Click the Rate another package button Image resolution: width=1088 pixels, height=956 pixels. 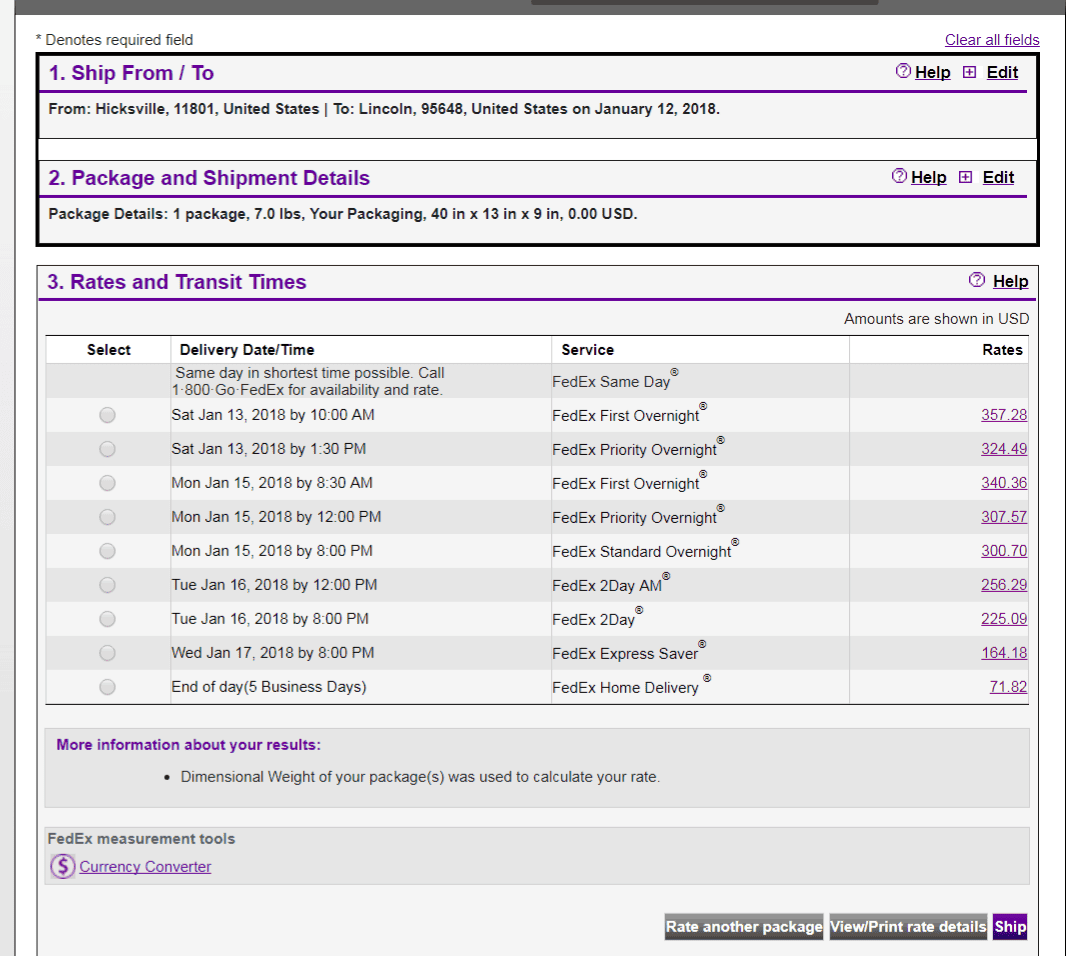tap(744, 927)
